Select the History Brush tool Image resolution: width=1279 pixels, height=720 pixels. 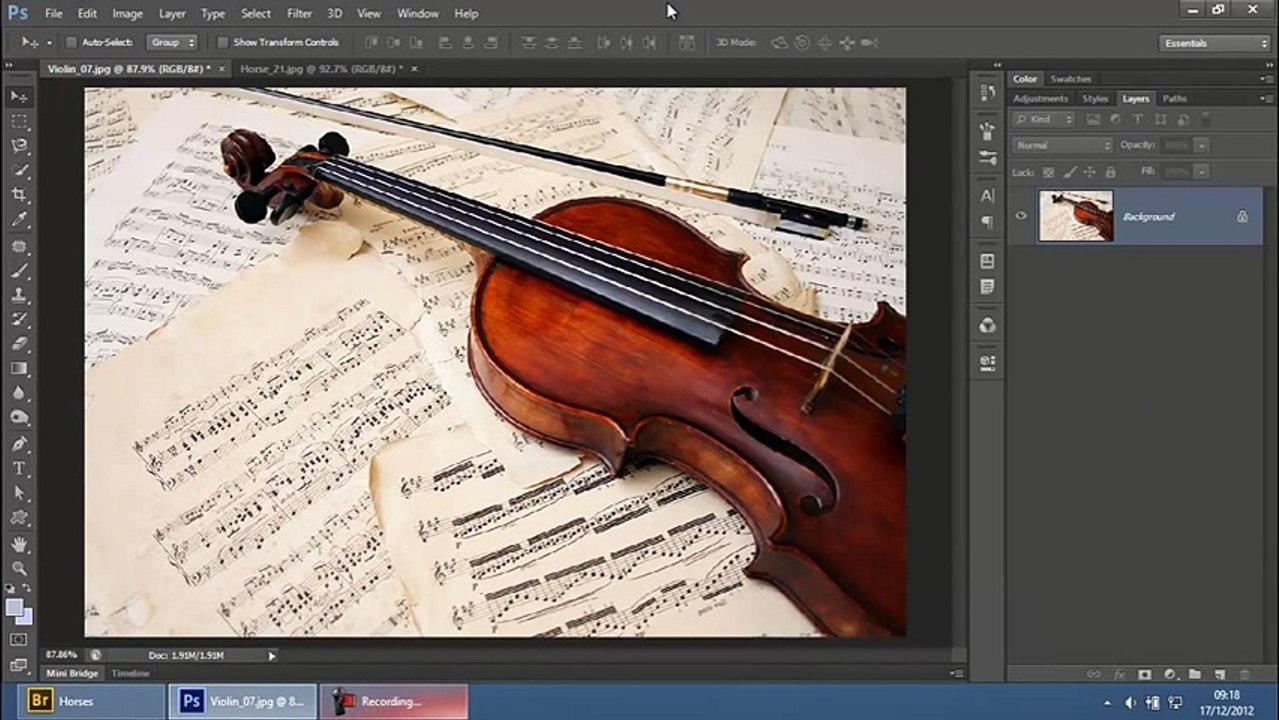click(x=19, y=319)
